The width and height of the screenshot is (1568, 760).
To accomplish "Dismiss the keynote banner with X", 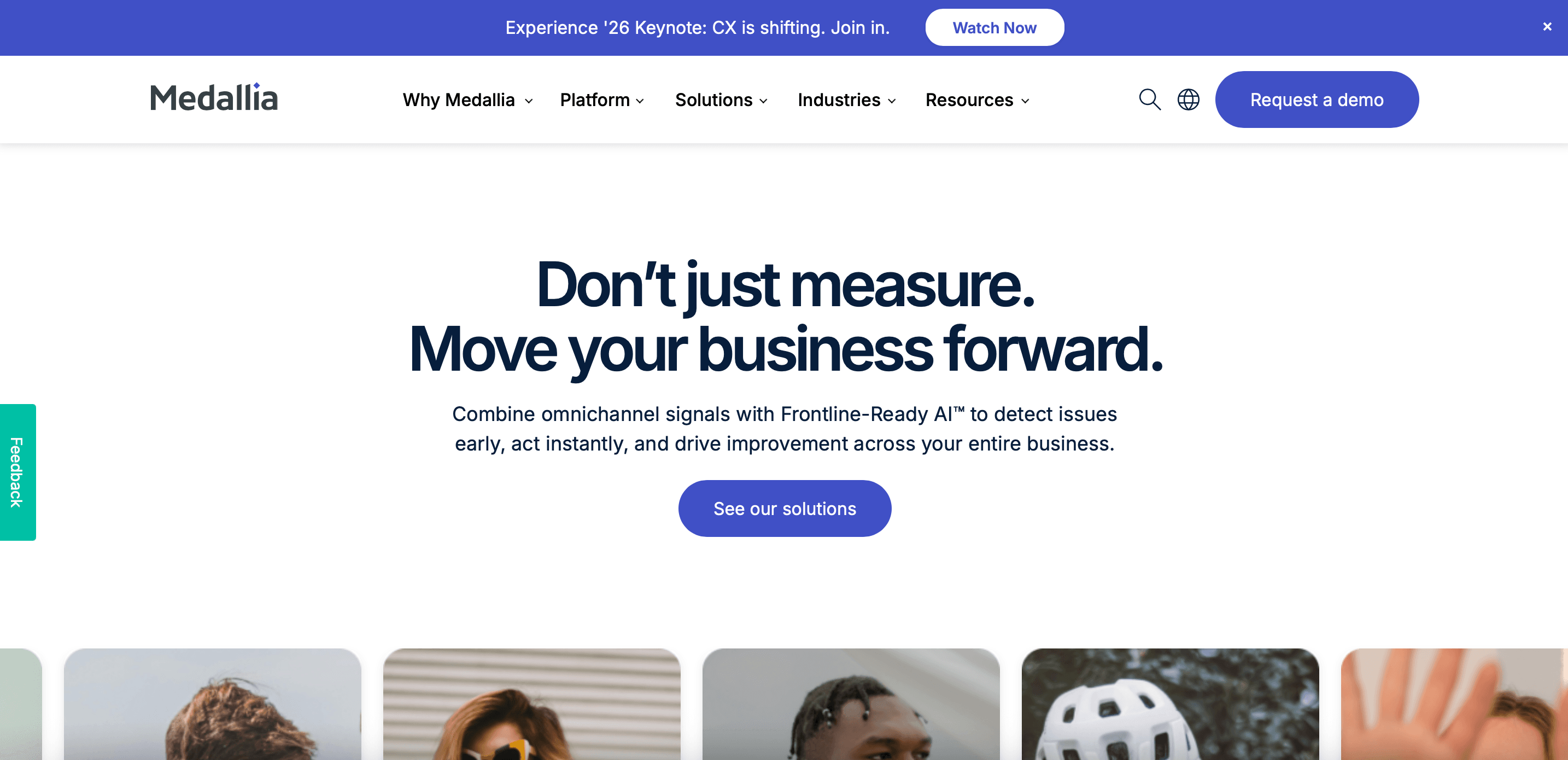I will coord(1547,27).
